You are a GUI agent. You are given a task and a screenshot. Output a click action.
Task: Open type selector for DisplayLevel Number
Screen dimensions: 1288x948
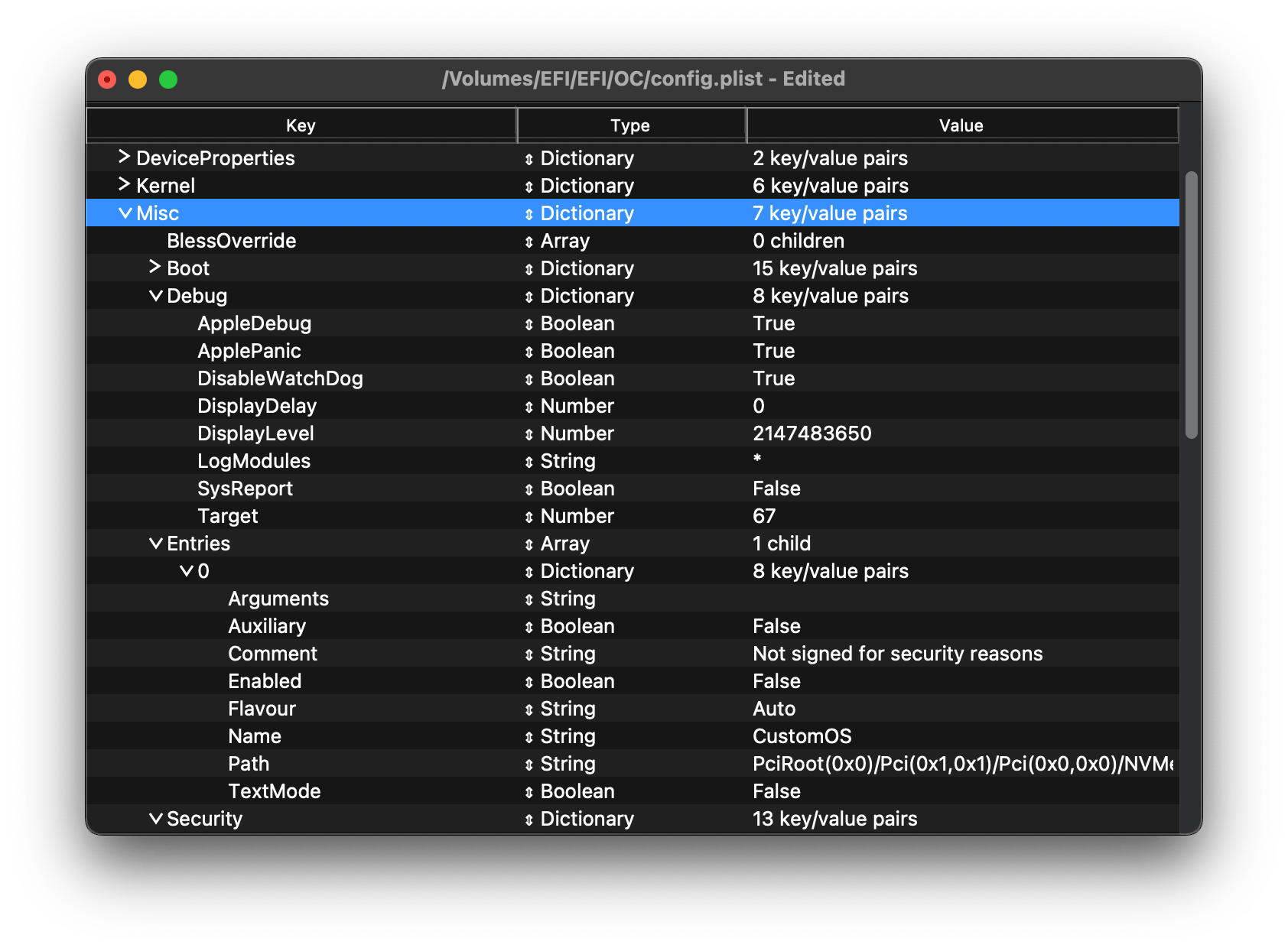point(529,433)
